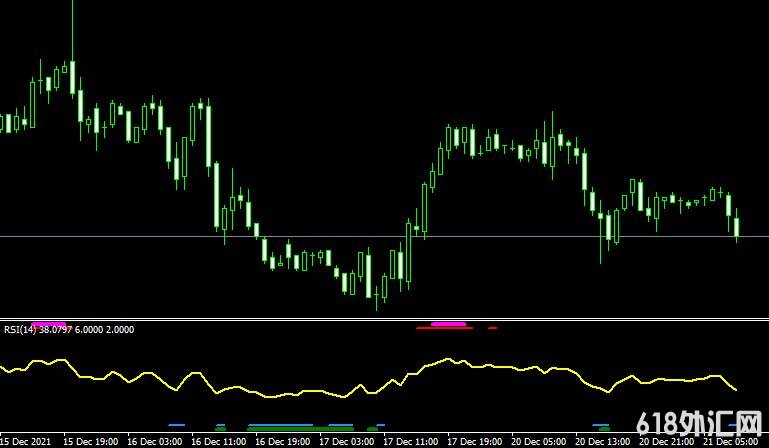The image size is (769, 448).
Task: Select the horizontal gray price level line
Action: coord(384,237)
